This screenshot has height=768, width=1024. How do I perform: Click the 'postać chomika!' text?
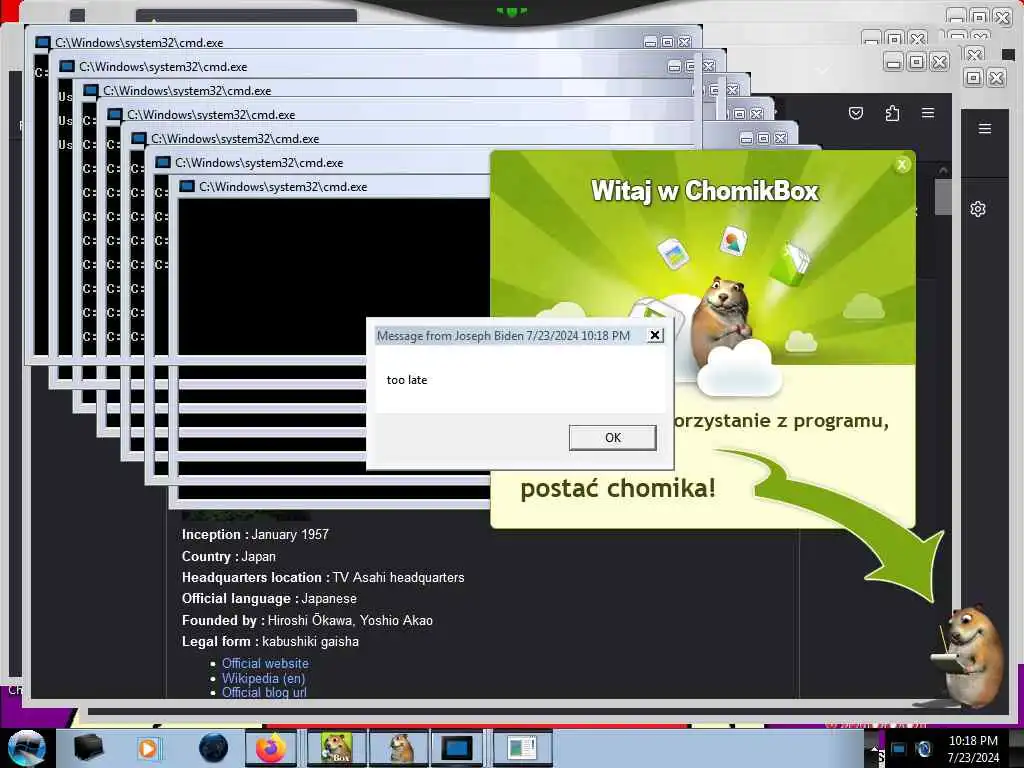pyautogui.click(x=618, y=488)
